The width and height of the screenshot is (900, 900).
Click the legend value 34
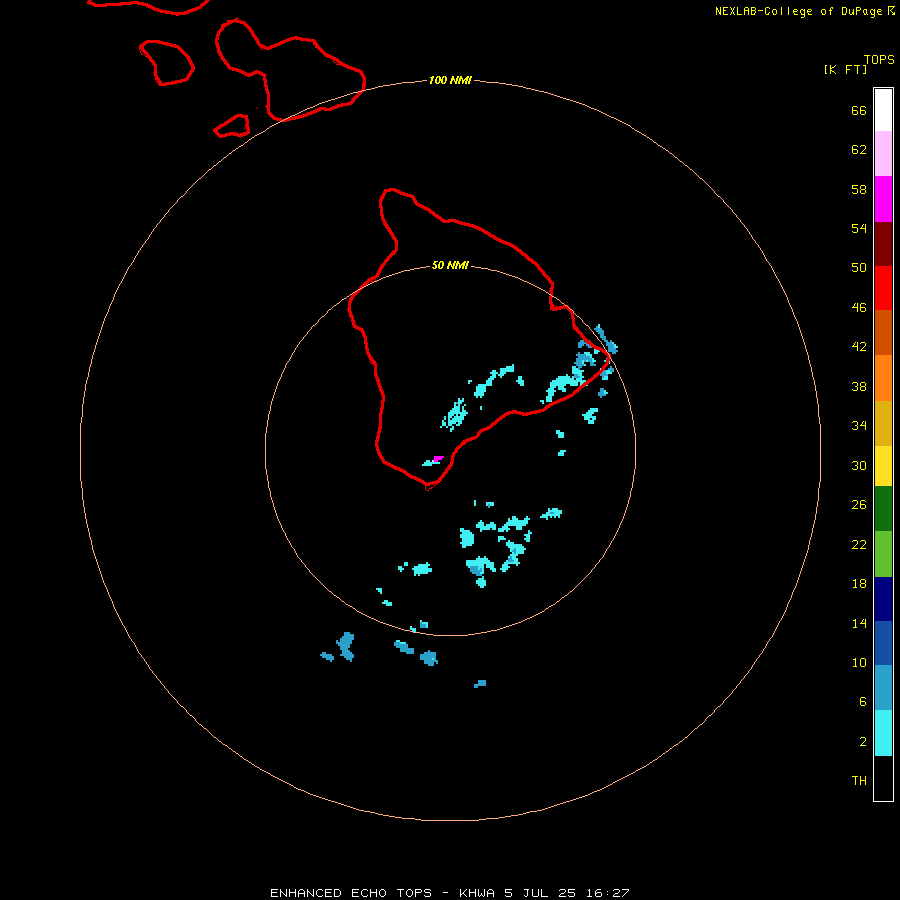pos(859,425)
